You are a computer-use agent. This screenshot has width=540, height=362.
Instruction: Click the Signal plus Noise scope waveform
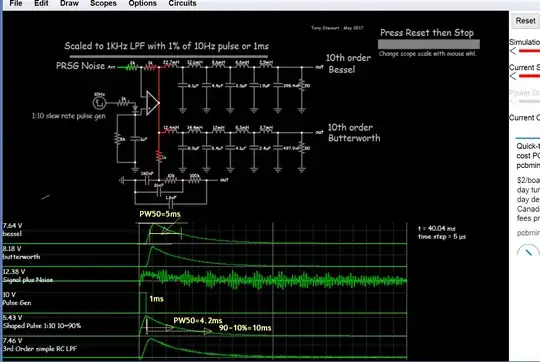click(273, 280)
